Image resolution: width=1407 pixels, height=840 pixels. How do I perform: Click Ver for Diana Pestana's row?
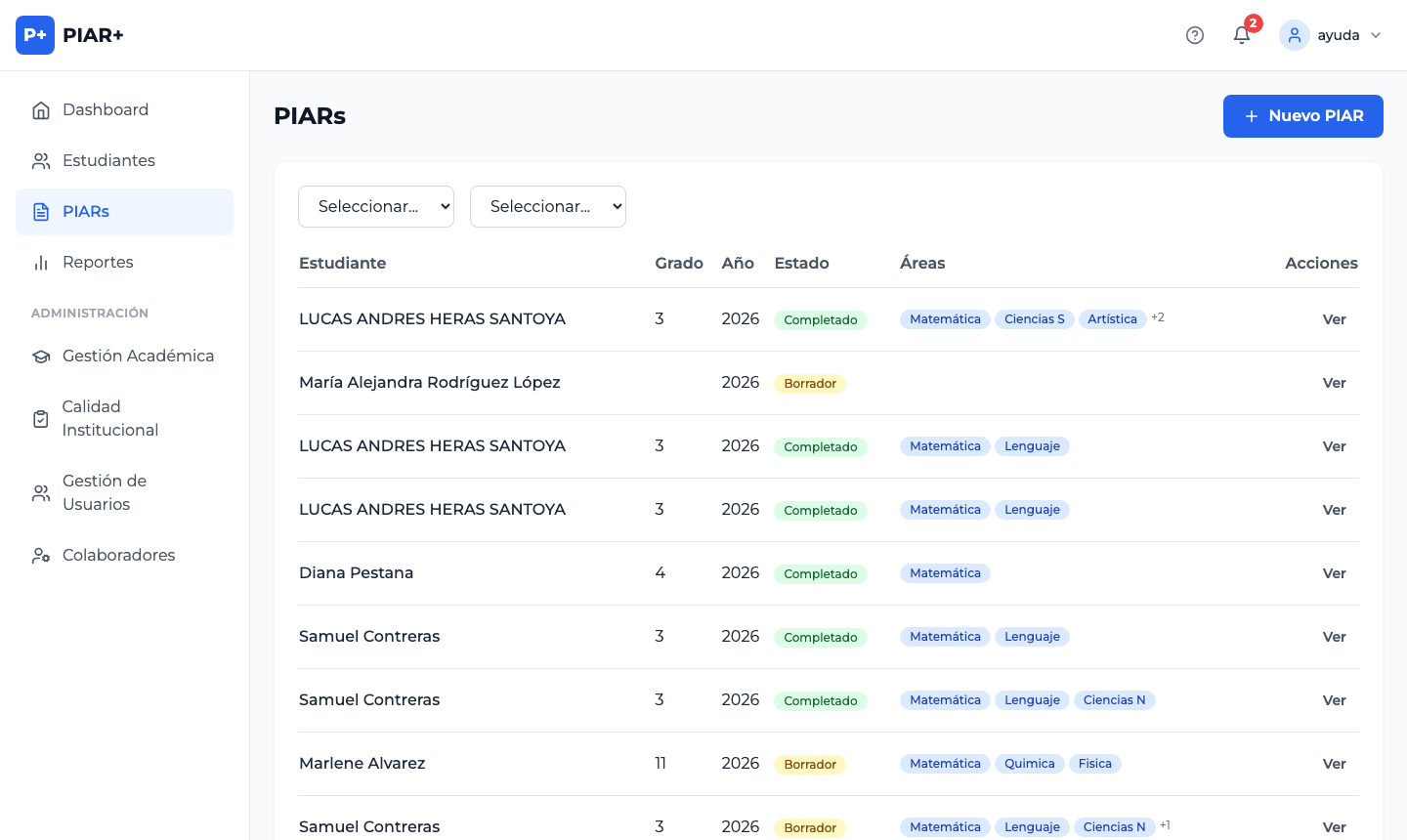[1334, 573]
